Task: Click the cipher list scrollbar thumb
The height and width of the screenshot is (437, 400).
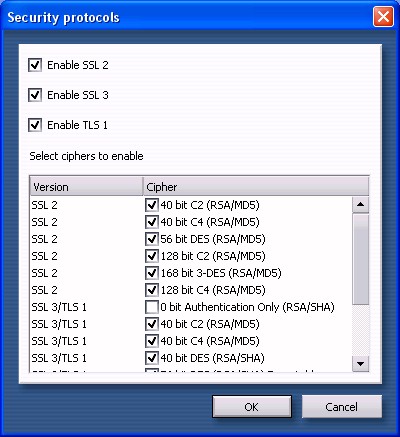Action: click(360, 259)
